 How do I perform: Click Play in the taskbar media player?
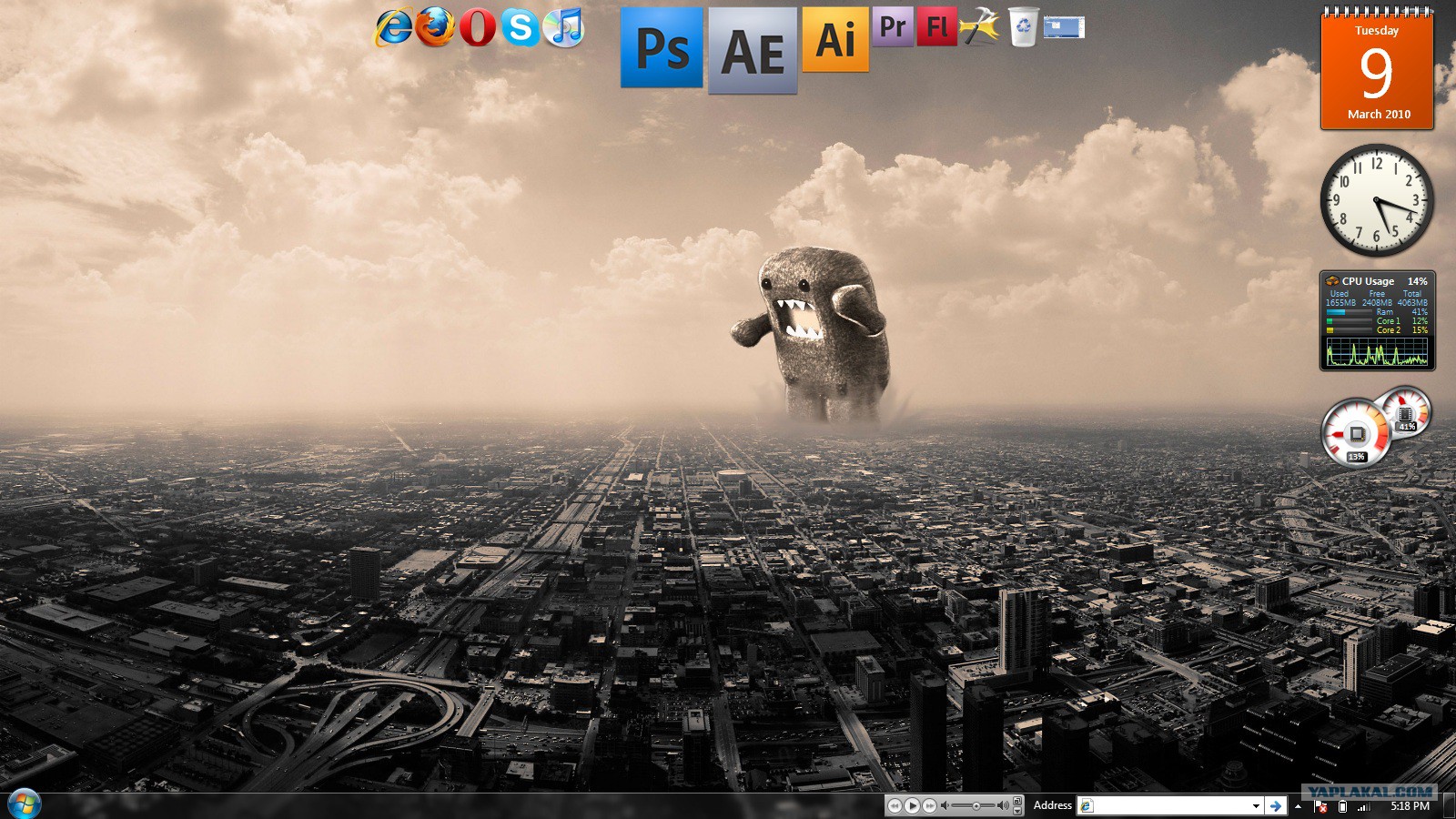click(912, 805)
